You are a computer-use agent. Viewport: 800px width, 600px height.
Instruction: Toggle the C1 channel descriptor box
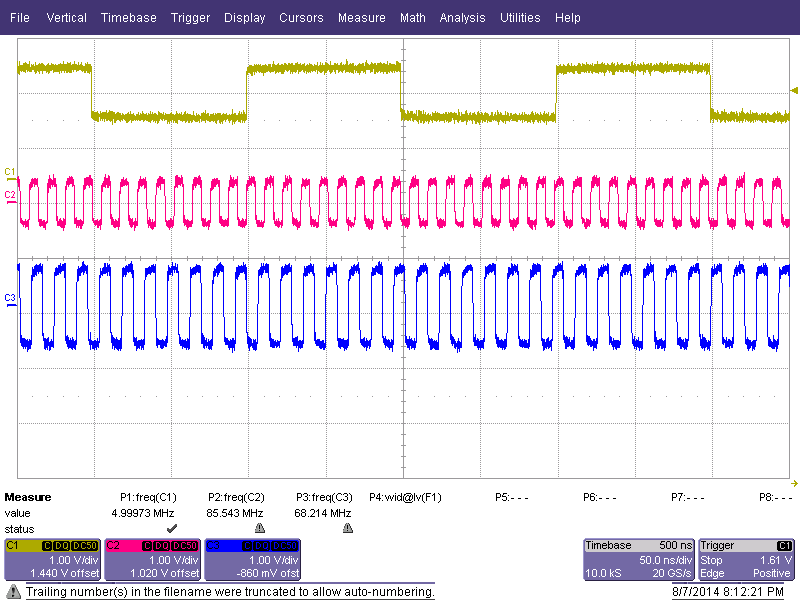(52, 558)
